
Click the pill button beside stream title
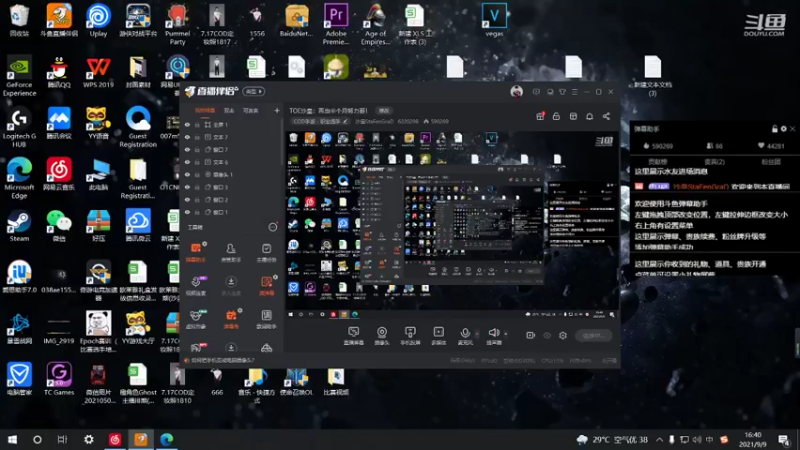tap(384, 111)
